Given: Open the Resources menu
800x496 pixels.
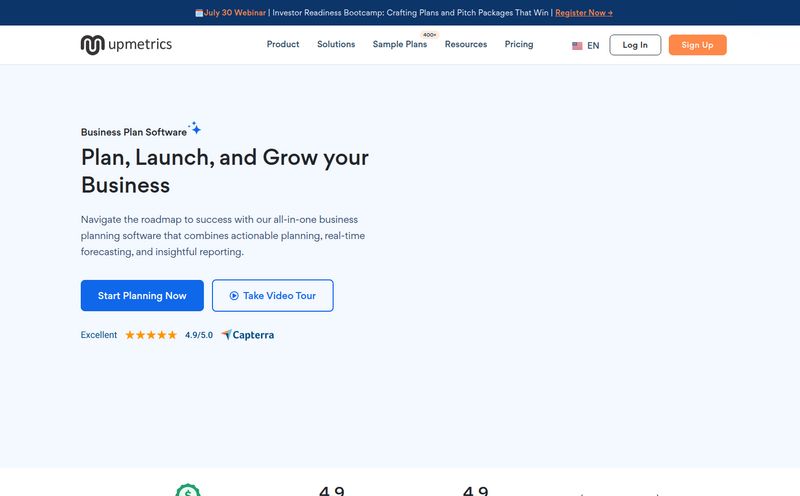Looking at the screenshot, I should click(466, 44).
